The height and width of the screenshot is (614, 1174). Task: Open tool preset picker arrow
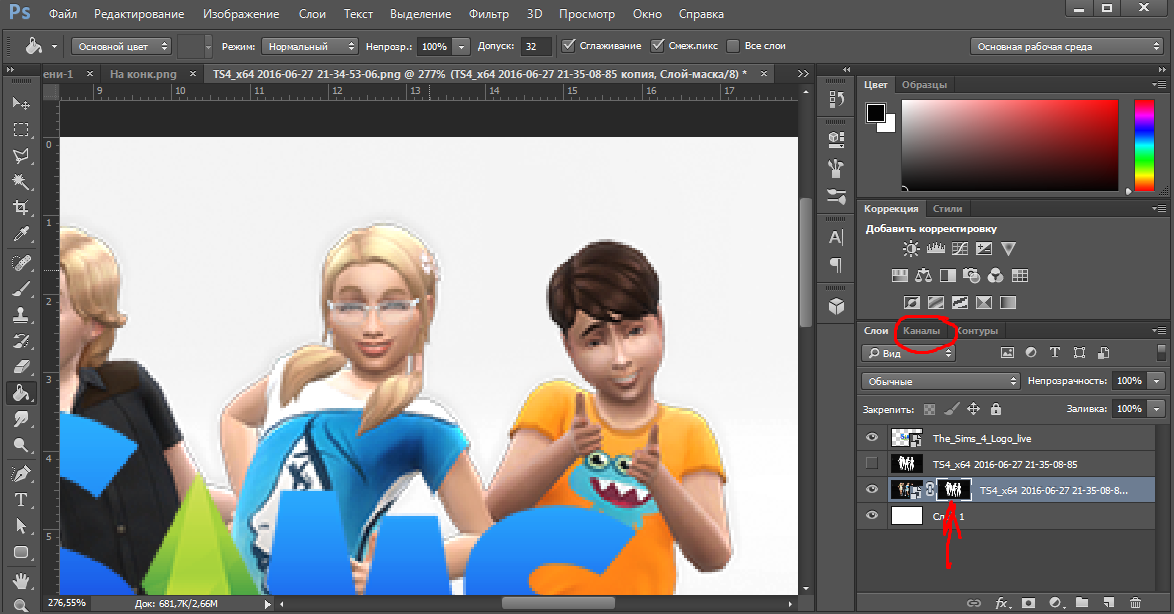pos(54,46)
